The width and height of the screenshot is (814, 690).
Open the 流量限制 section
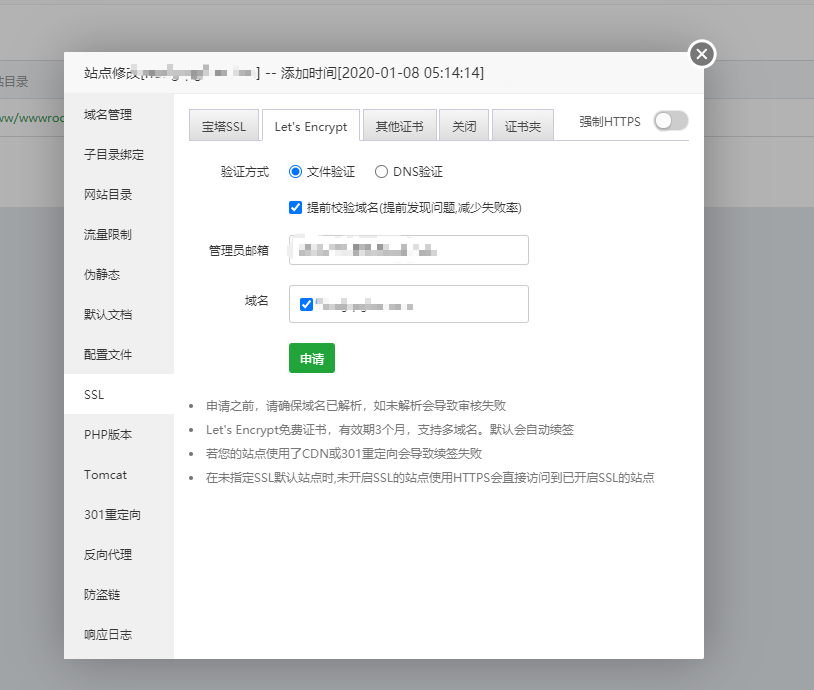point(106,235)
